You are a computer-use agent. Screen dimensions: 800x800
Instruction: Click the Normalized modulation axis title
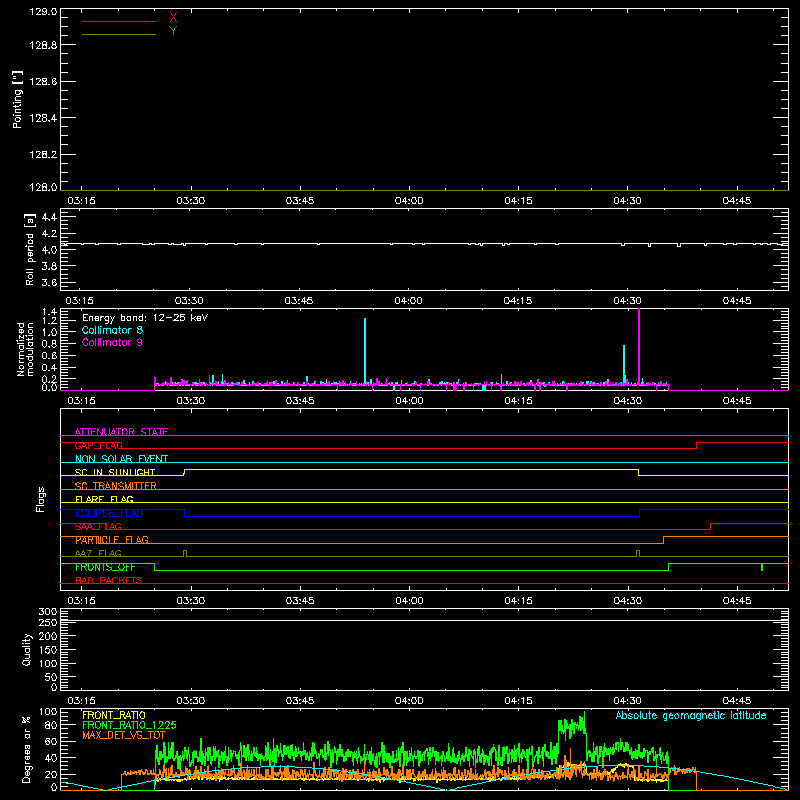click(24, 349)
